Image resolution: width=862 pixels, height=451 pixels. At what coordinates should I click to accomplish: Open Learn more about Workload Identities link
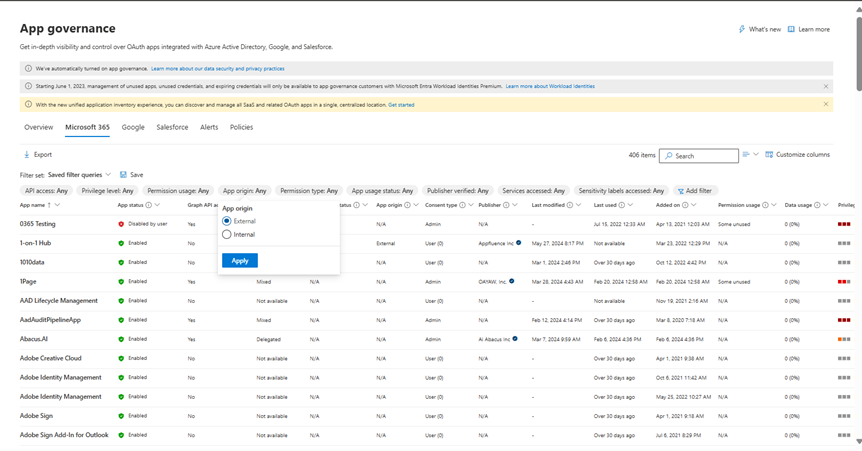click(x=550, y=86)
